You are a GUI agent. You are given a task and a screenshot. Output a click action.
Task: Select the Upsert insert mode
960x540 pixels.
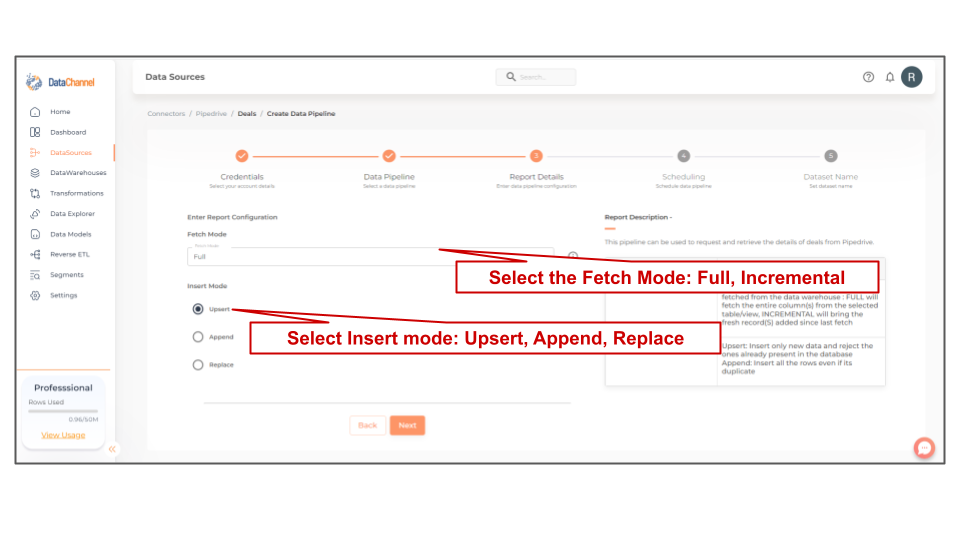(x=198, y=309)
